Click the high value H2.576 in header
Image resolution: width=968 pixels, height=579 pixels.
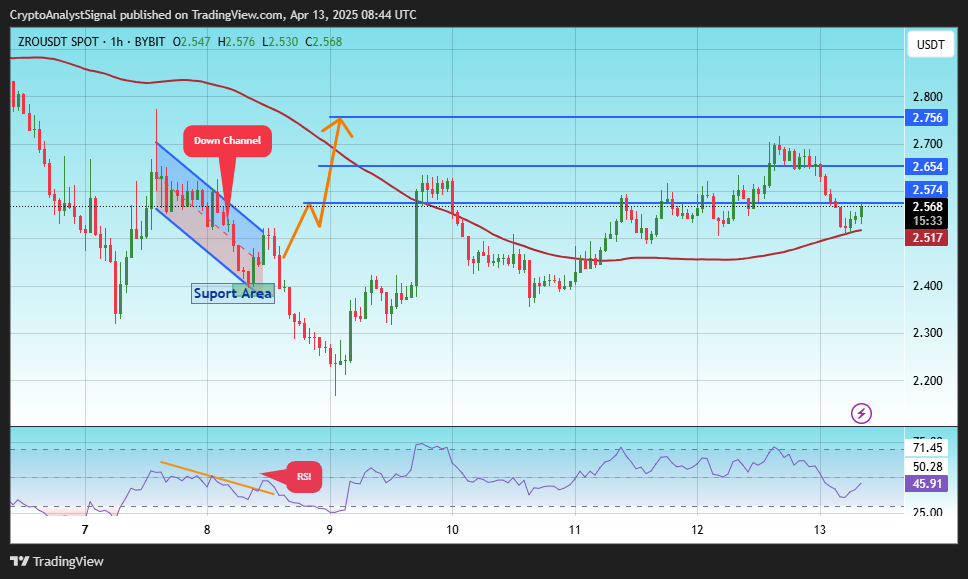click(236, 42)
